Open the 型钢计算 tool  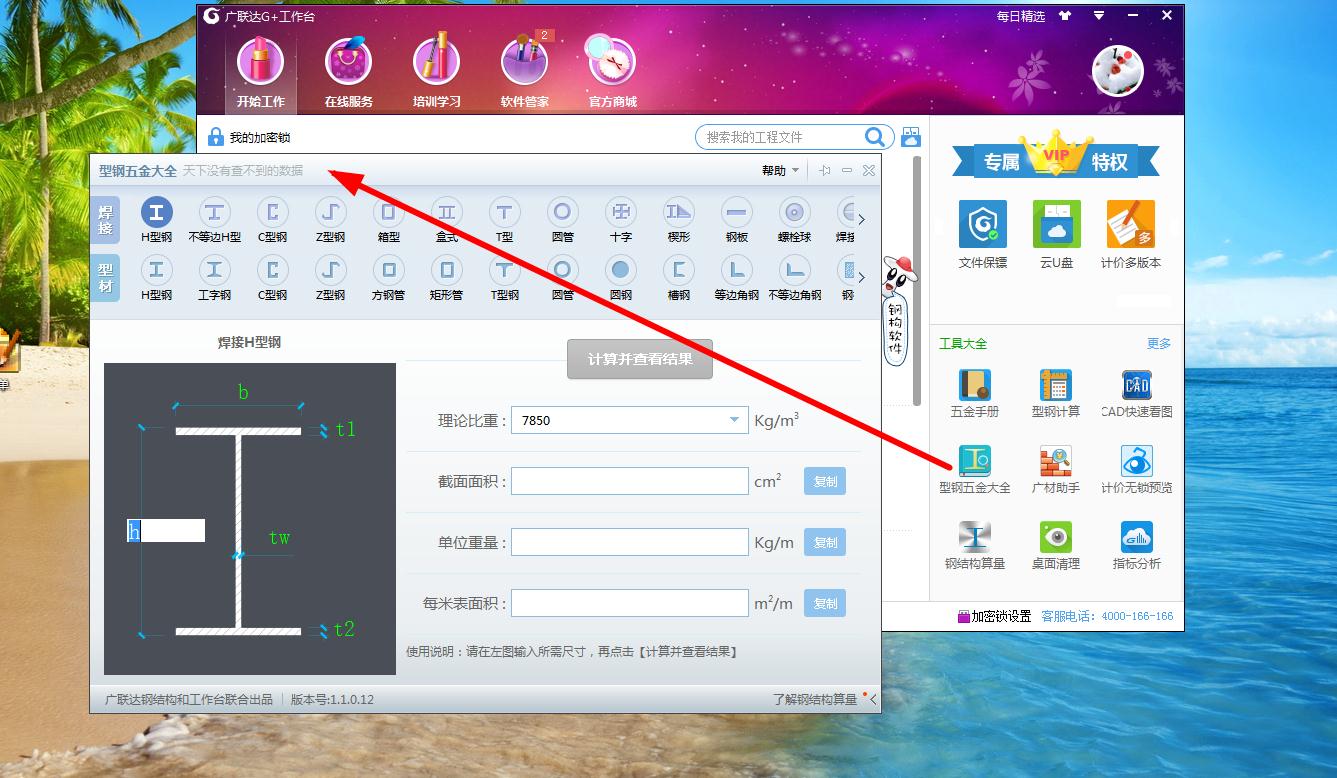point(1055,393)
